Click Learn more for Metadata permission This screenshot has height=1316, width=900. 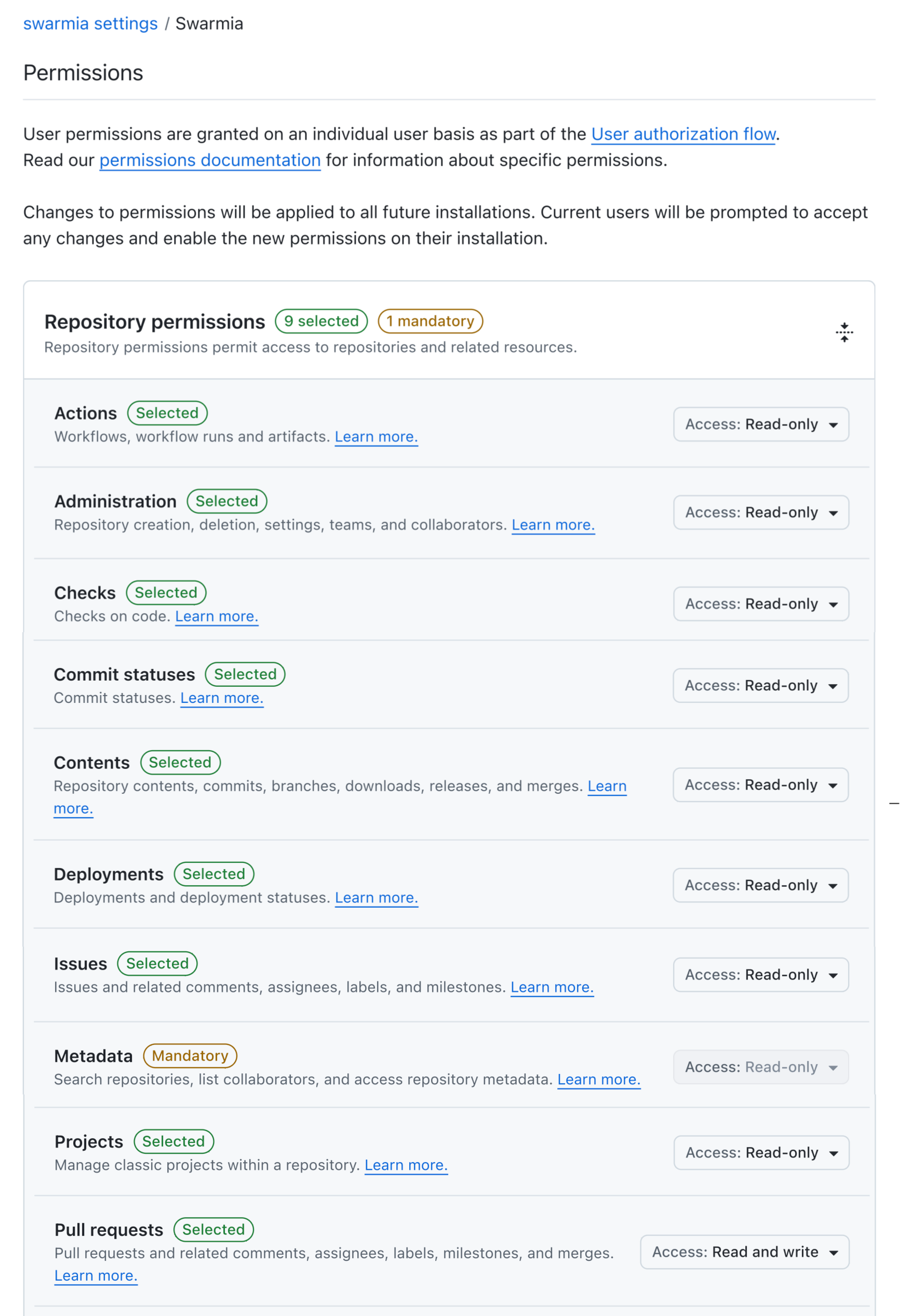click(599, 1079)
